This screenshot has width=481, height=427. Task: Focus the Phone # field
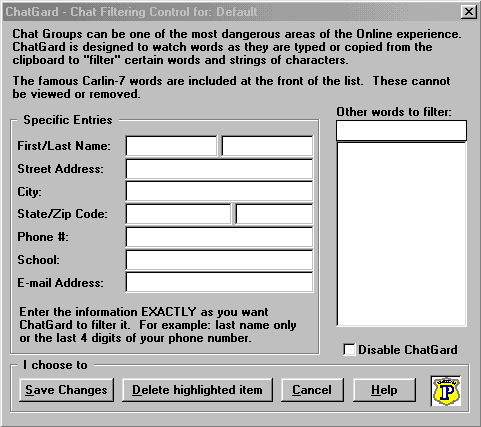pos(219,237)
